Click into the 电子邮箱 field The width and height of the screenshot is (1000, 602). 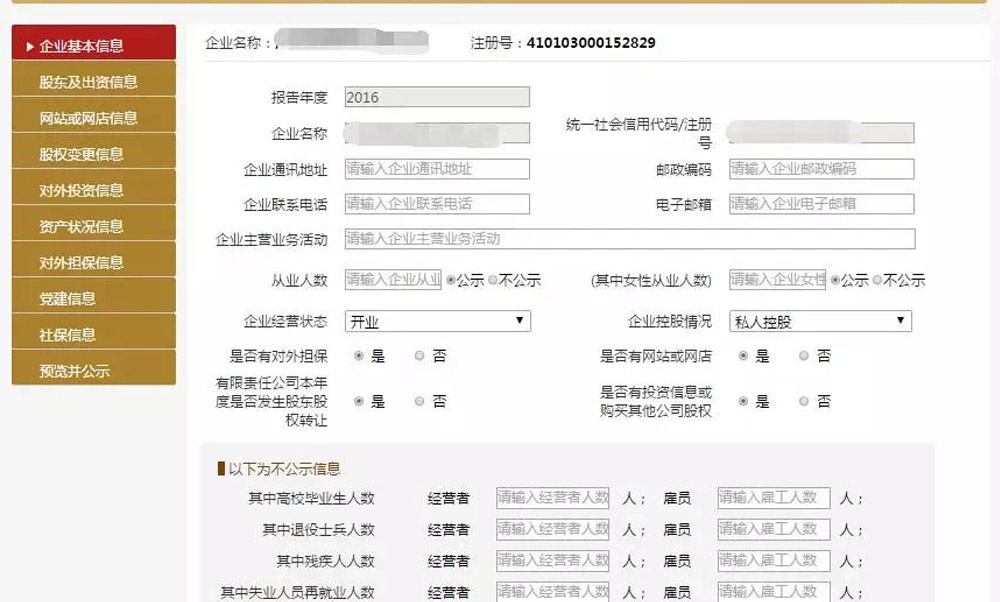(821, 204)
